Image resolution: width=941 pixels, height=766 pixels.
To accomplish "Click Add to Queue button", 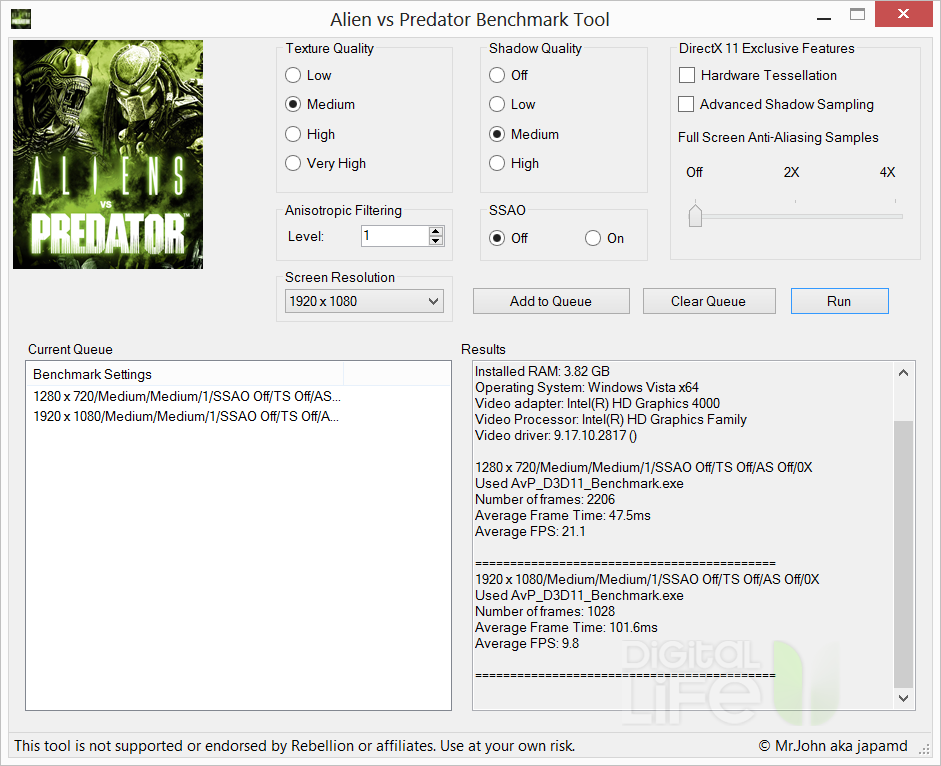I will (551, 301).
